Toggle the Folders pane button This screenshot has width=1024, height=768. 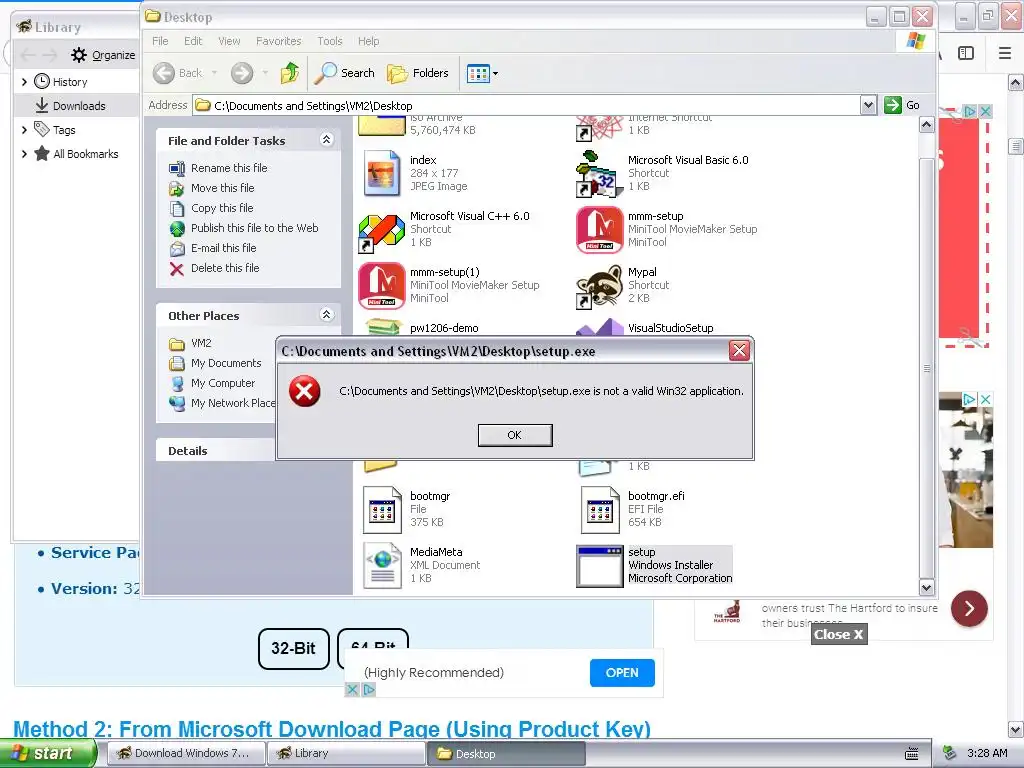(x=418, y=73)
